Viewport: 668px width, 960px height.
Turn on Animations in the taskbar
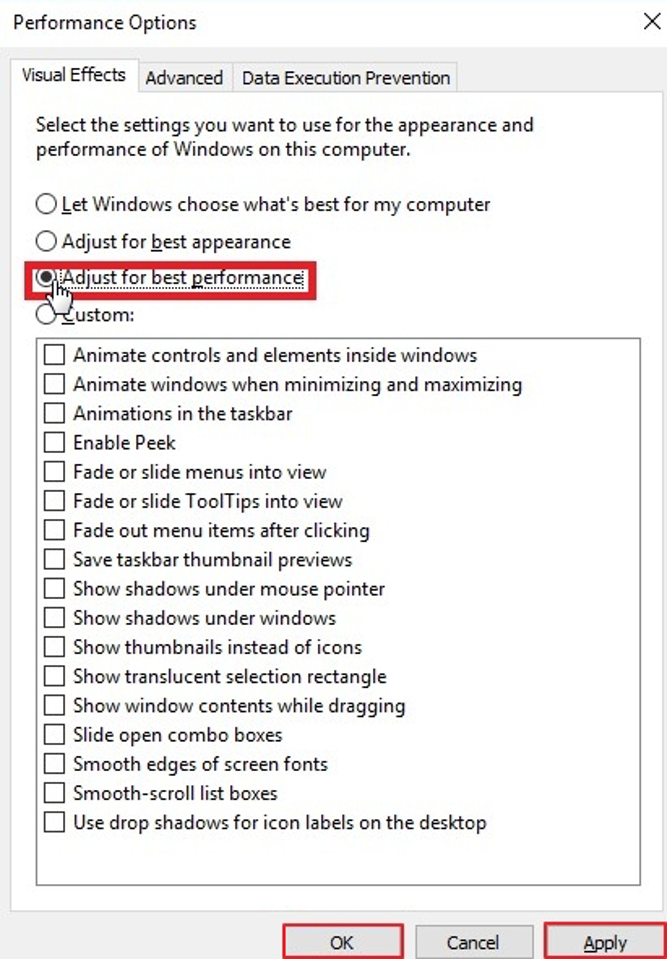click(x=55, y=413)
